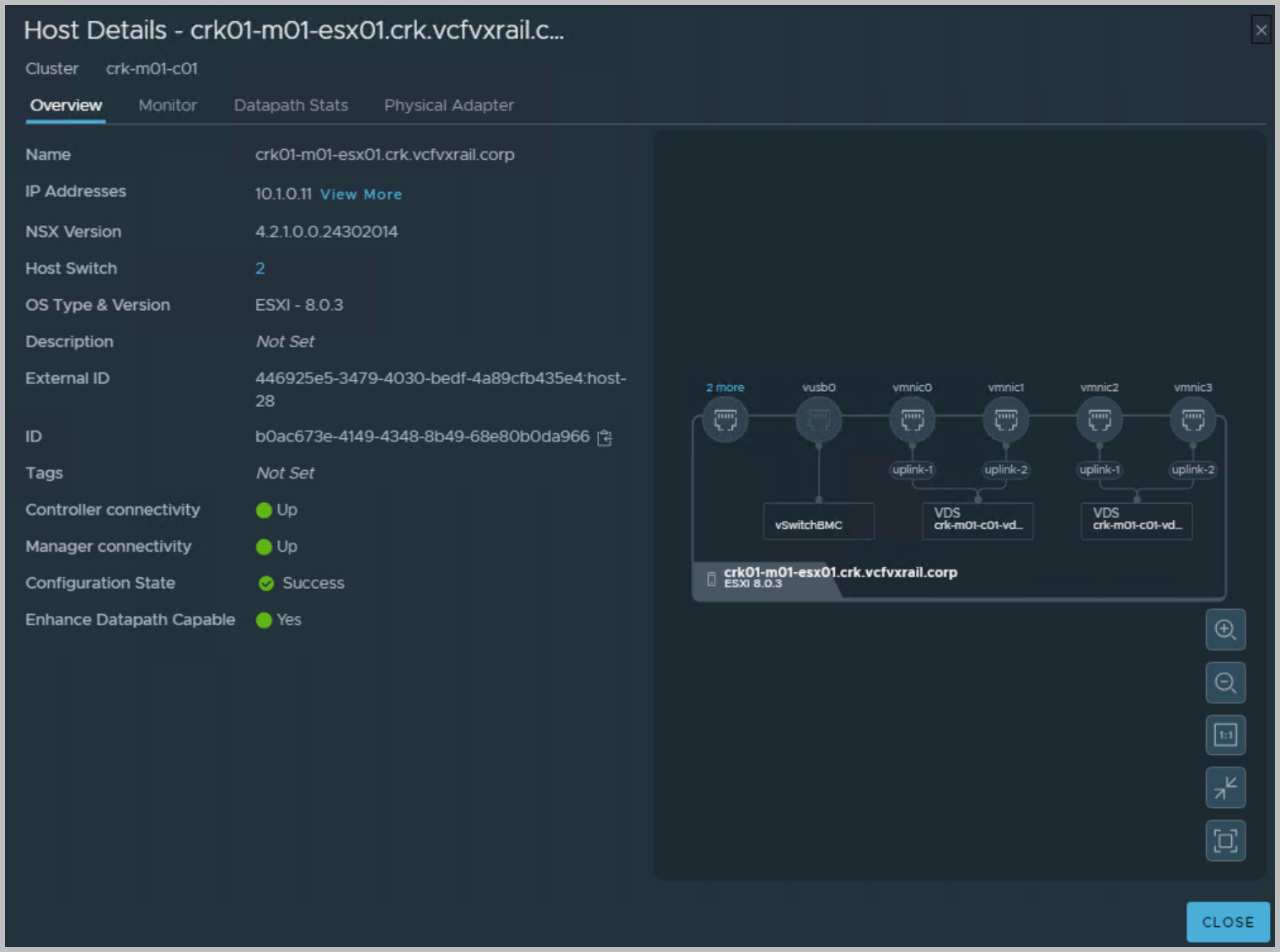
Task: Click the Enhance Datapath Capable green dot
Action: pos(264,620)
